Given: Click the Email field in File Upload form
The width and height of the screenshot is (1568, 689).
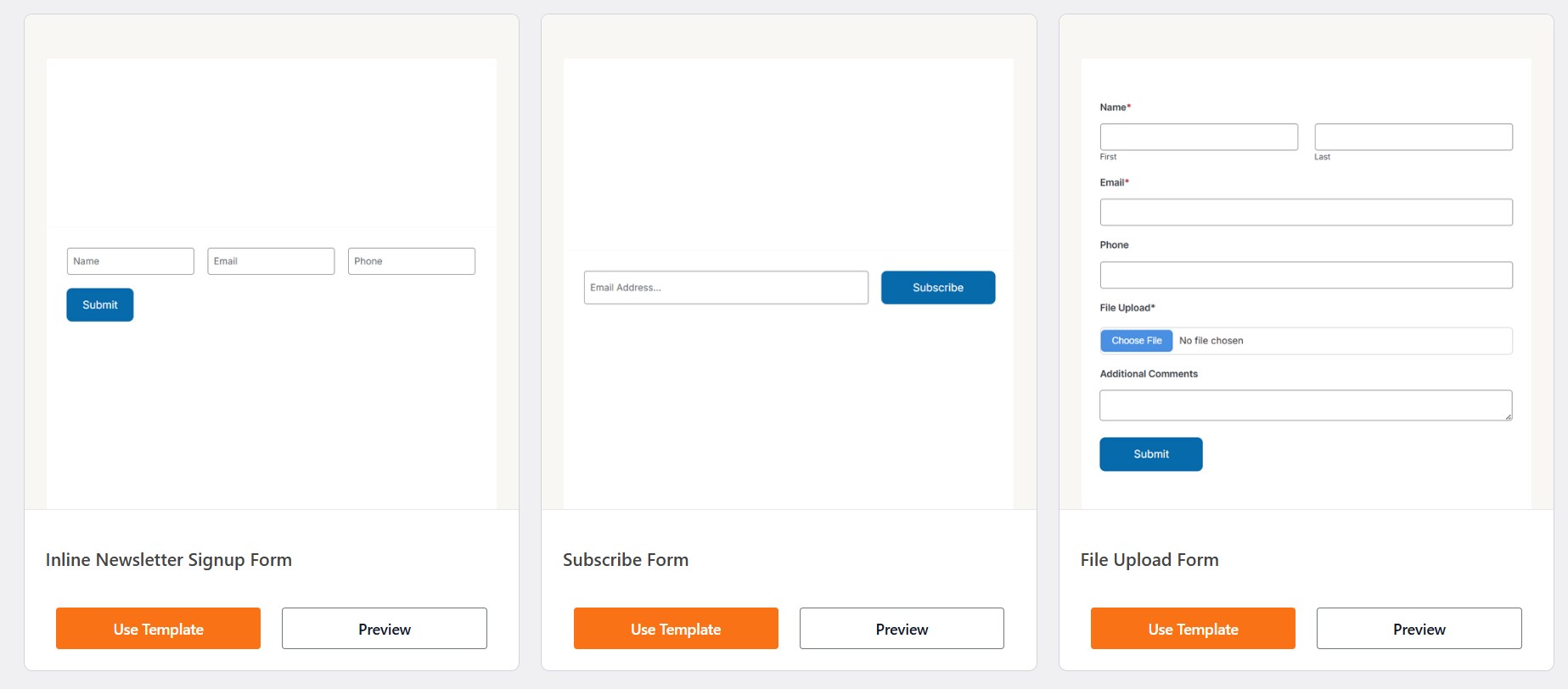Looking at the screenshot, I should coord(1306,212).
